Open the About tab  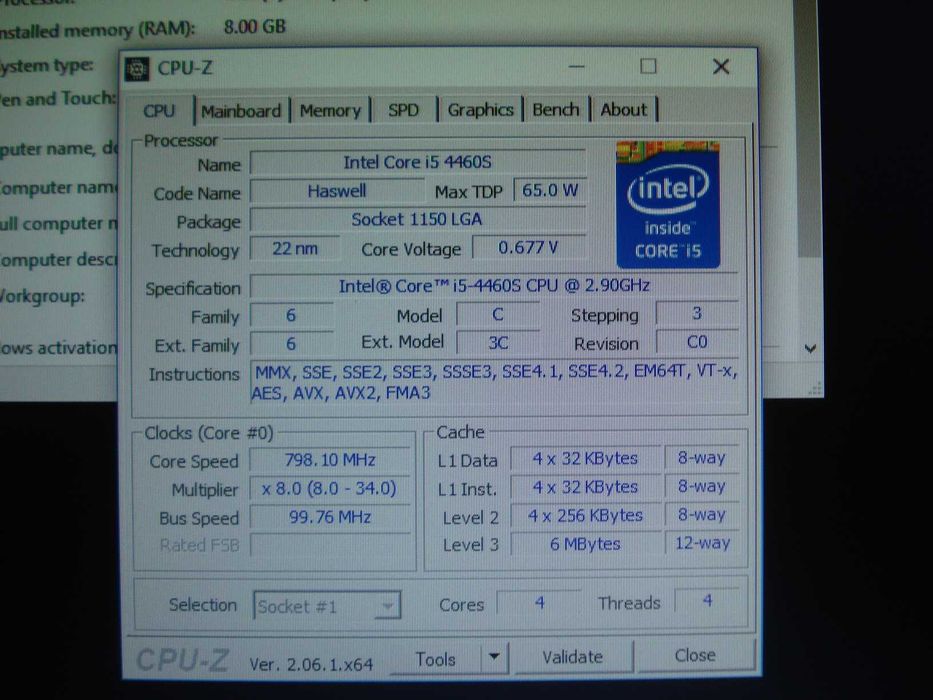point(623,110)
